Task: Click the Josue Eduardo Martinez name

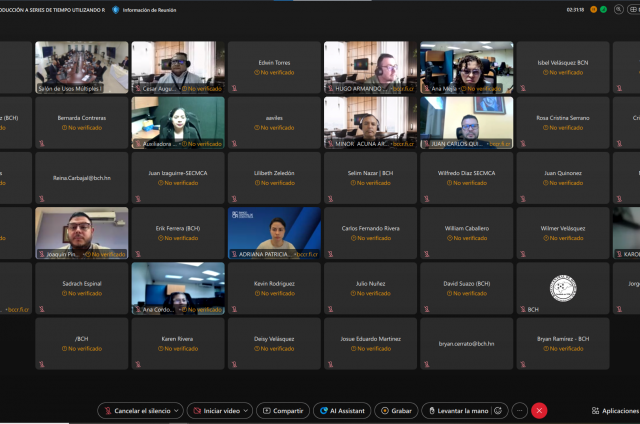Action: pyautogui.click(x=371, y=339)
